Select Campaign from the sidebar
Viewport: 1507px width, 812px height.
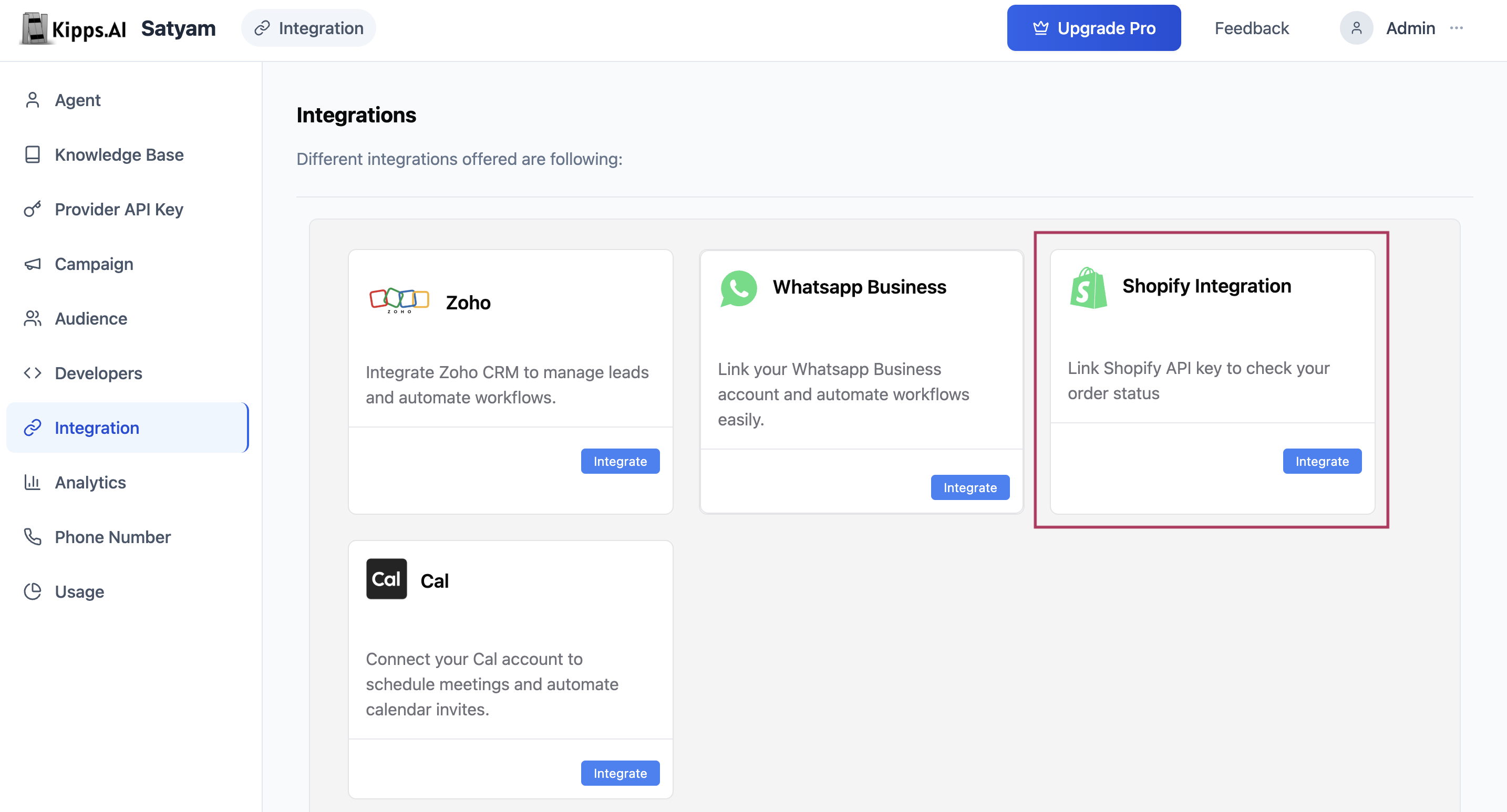click(x=128, y=264)
